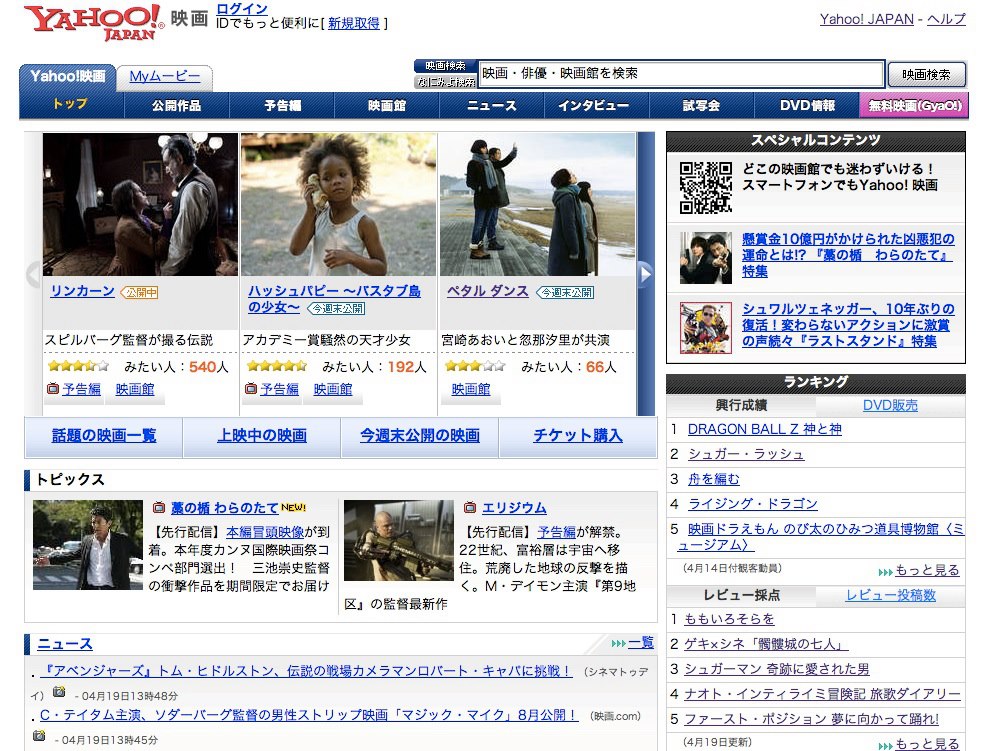Open 映画館 link under ペタル ダンス
1008x751 pixels.
click(471, 389)
